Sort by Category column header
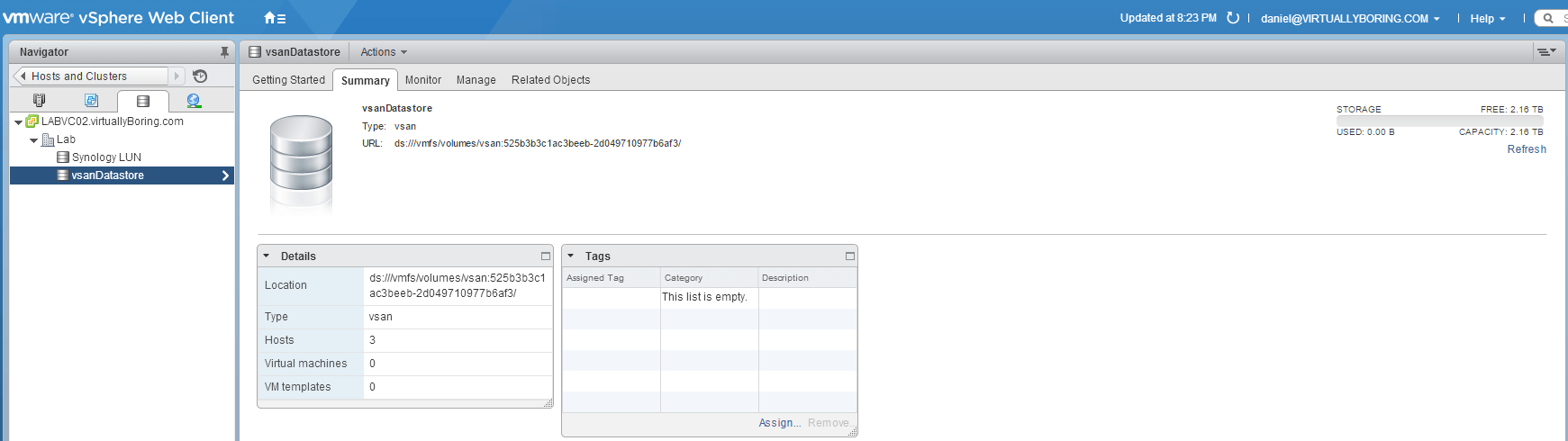 [x=710, y=278]
